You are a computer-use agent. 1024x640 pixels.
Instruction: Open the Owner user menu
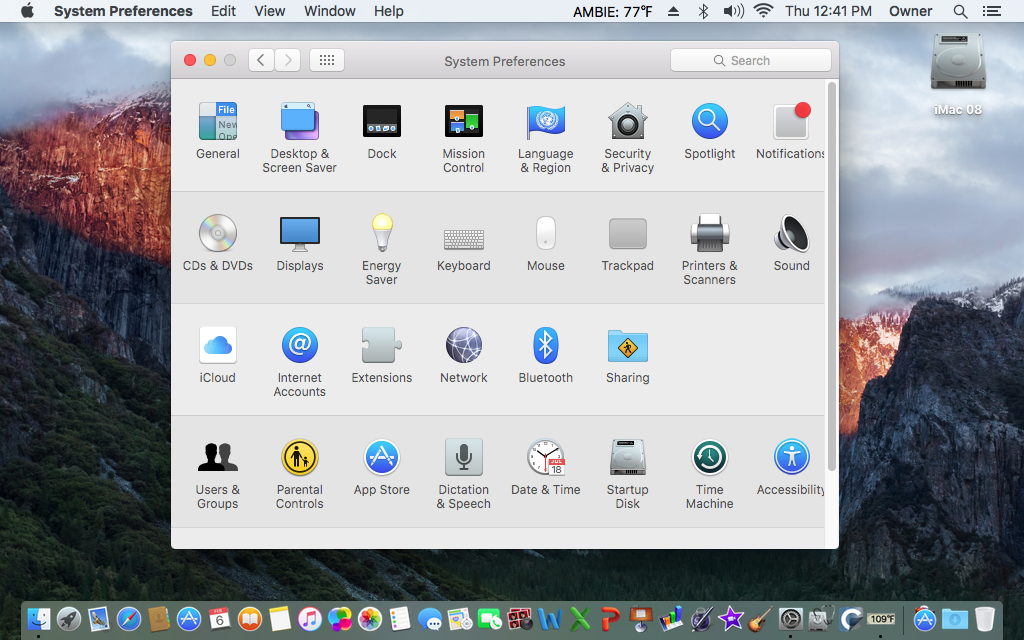pyautogui.click(x=910, y=11)
